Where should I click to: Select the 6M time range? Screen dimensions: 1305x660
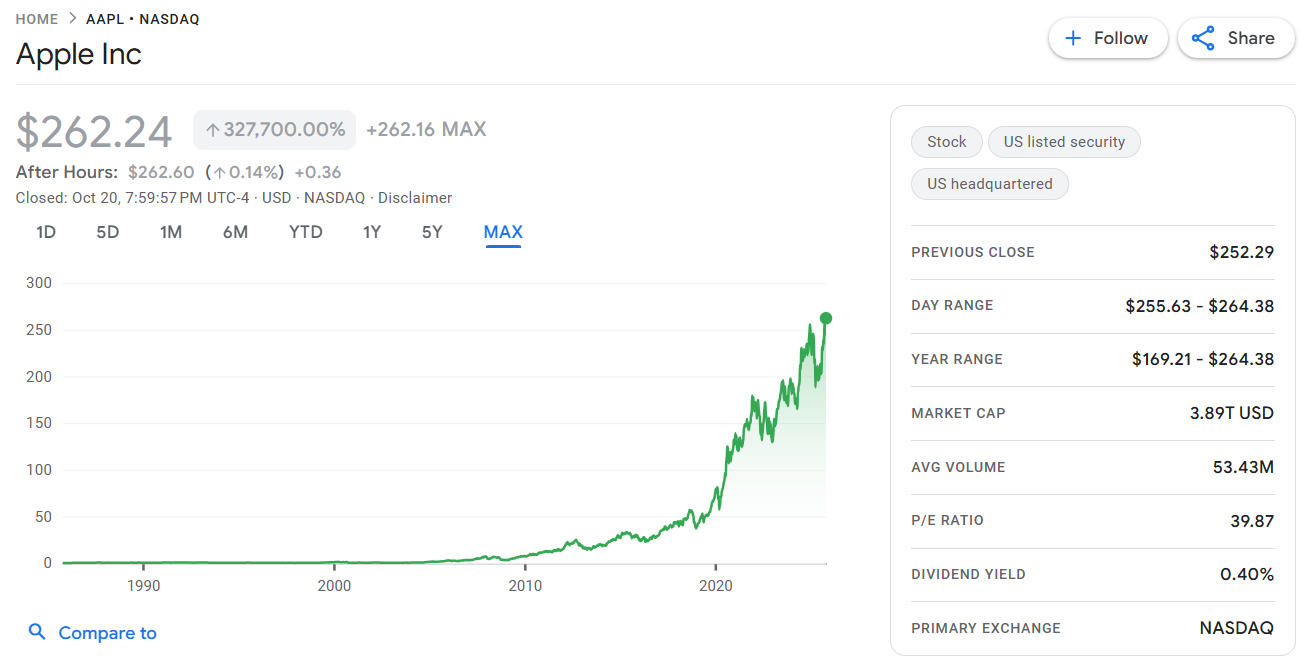click(235, 232)
